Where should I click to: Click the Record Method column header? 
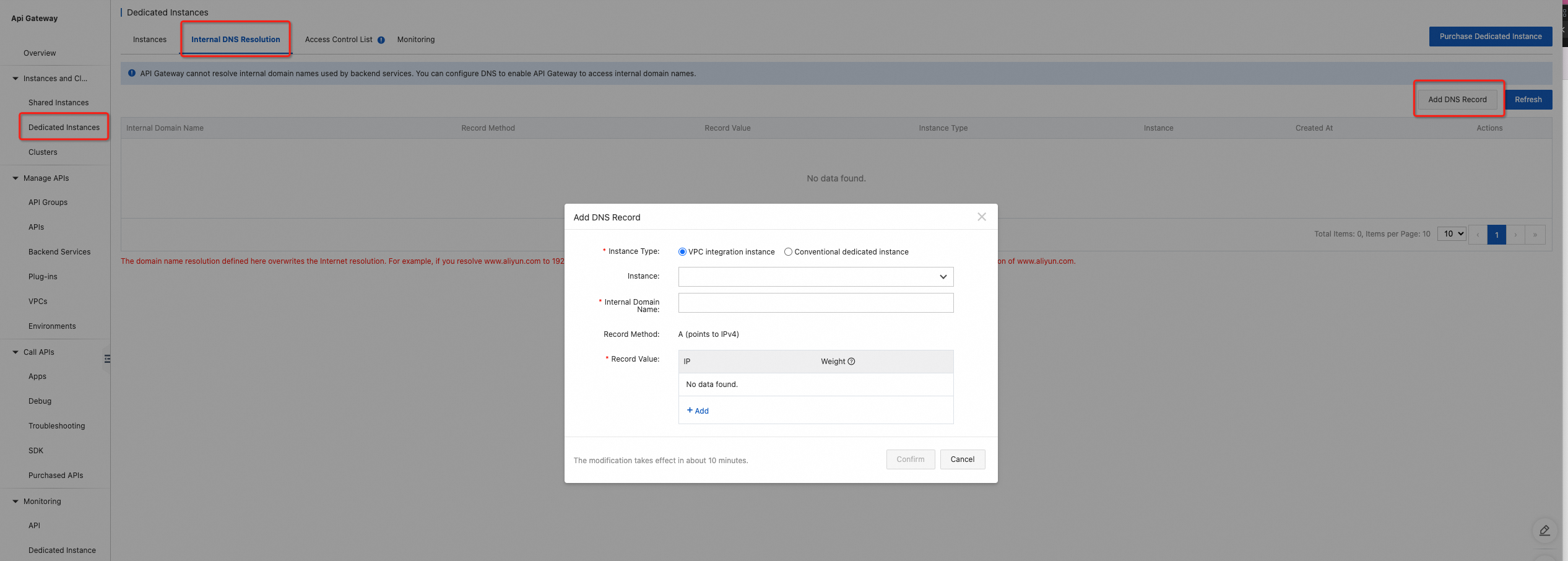coord(488,128)
